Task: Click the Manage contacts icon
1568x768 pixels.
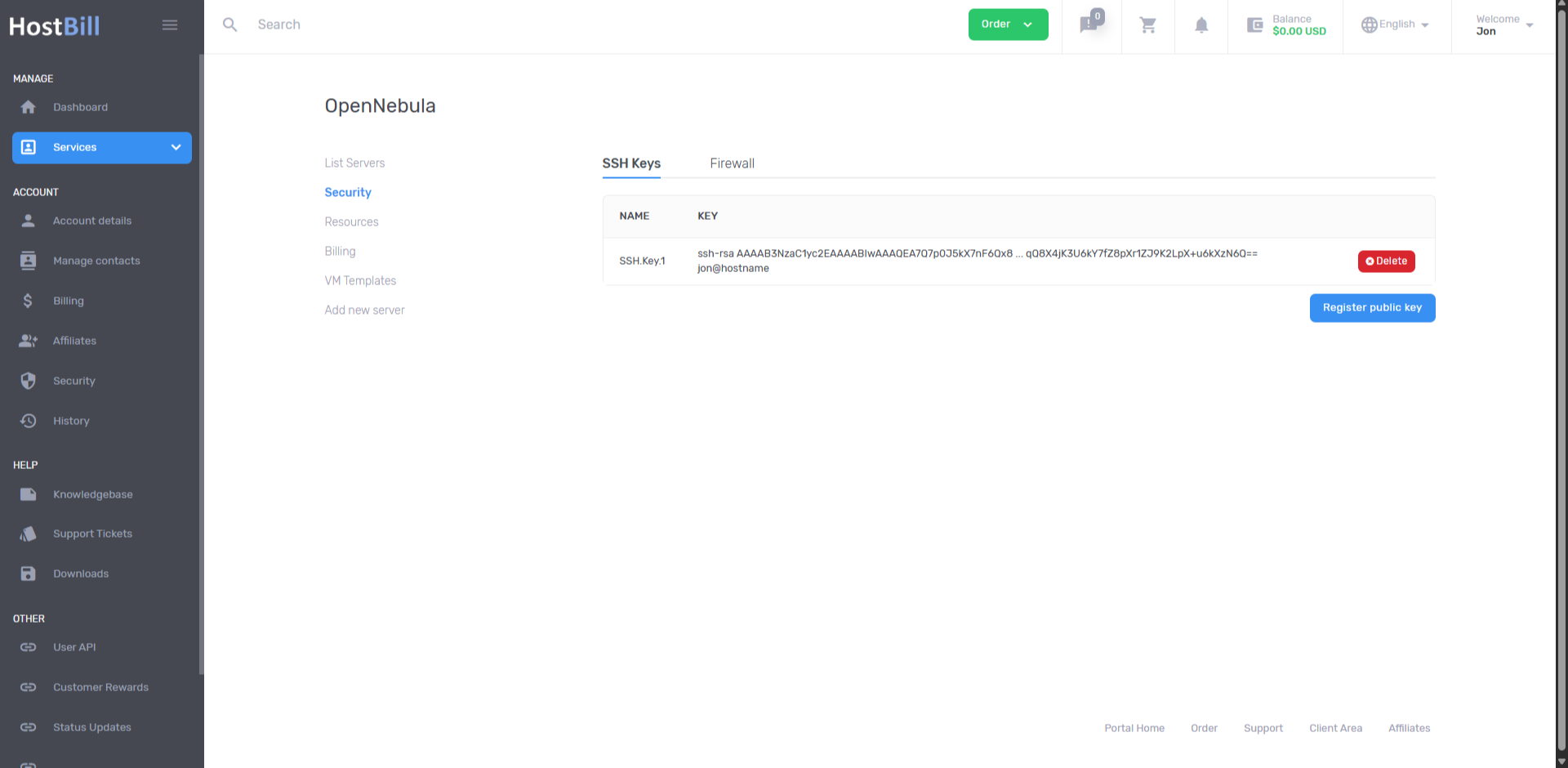Action: 29,261
